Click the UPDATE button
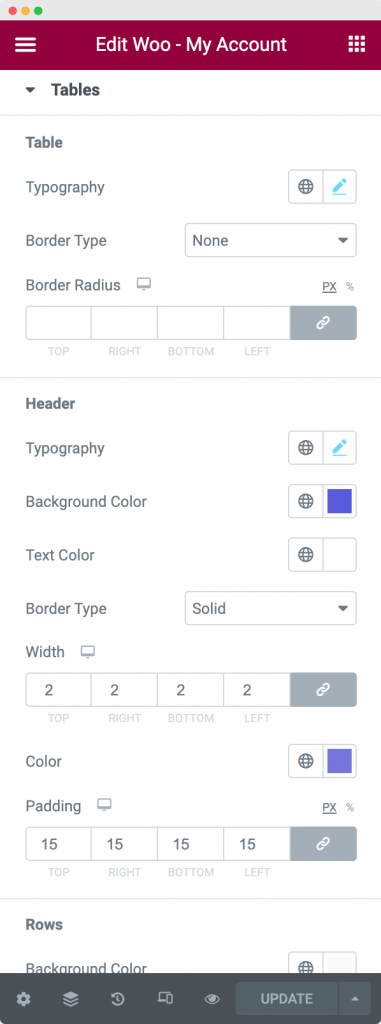This screenshot has height=1024, width=381. tap(286, 999)
